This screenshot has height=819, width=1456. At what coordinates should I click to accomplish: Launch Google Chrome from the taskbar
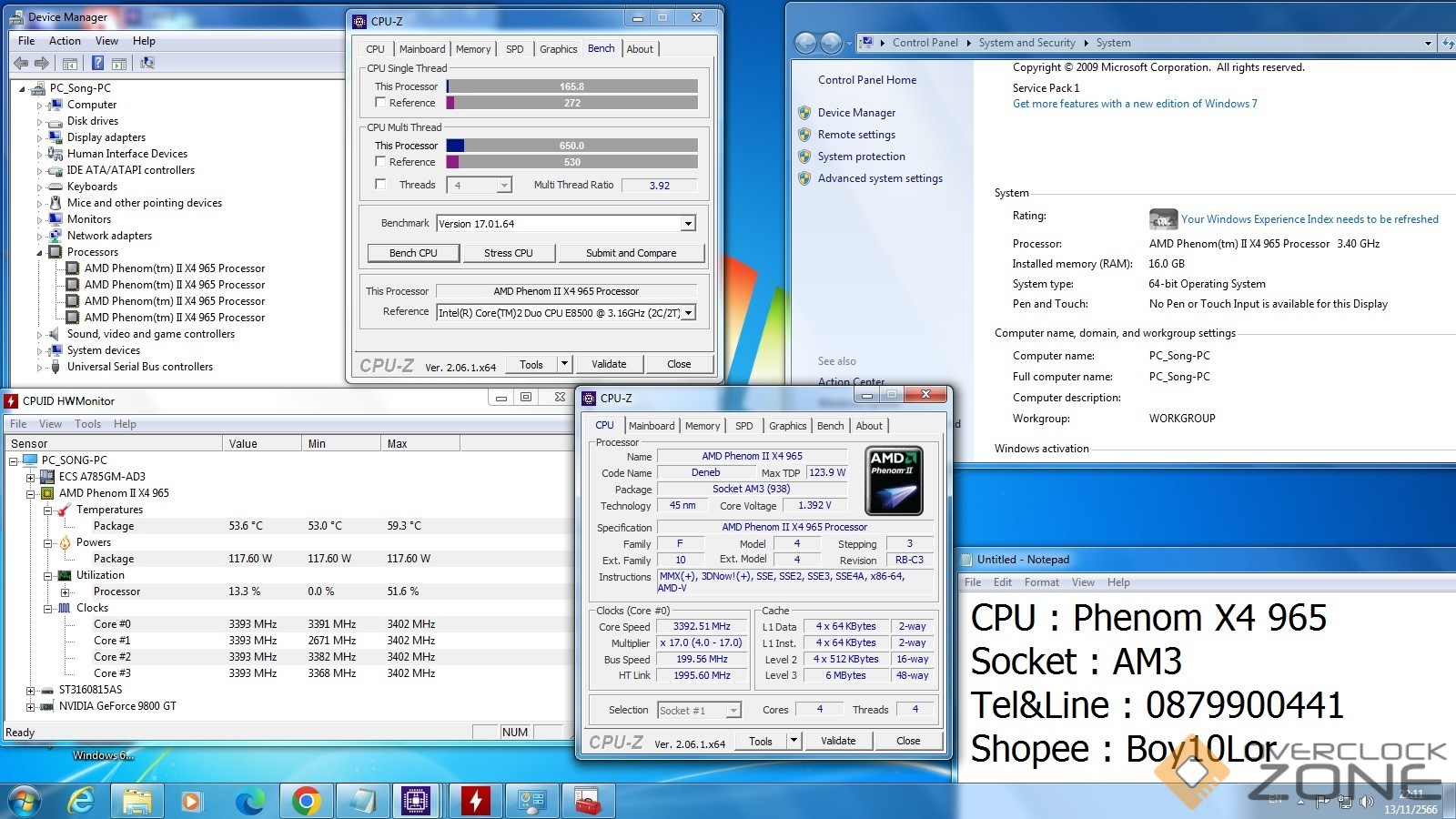pyautogui.click(x=306, y=801)
